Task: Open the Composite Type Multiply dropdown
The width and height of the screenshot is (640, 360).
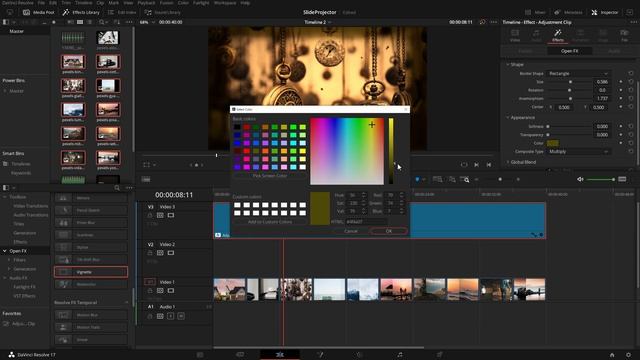Action: tap(578, 151)
